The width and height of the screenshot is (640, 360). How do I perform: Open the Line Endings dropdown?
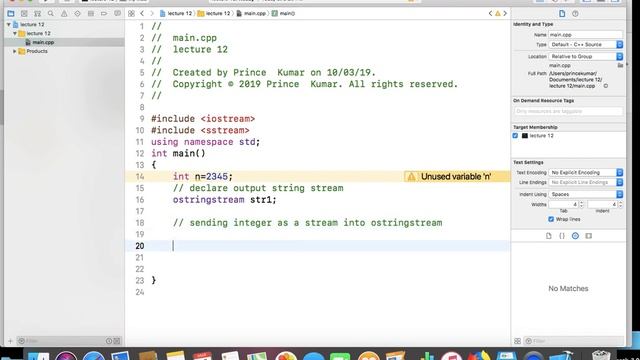click(586, 182)
